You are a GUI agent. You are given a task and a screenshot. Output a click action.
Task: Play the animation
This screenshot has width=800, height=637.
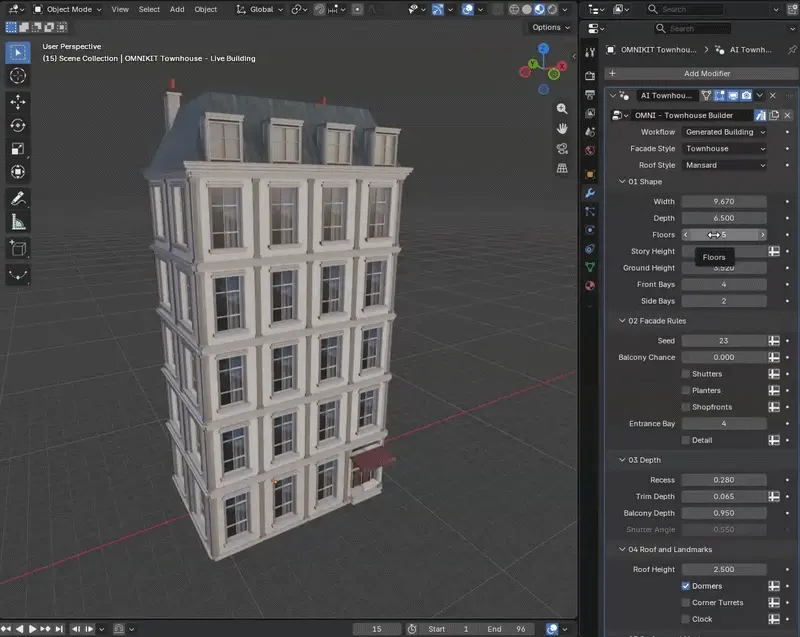[x=32, y=629]
